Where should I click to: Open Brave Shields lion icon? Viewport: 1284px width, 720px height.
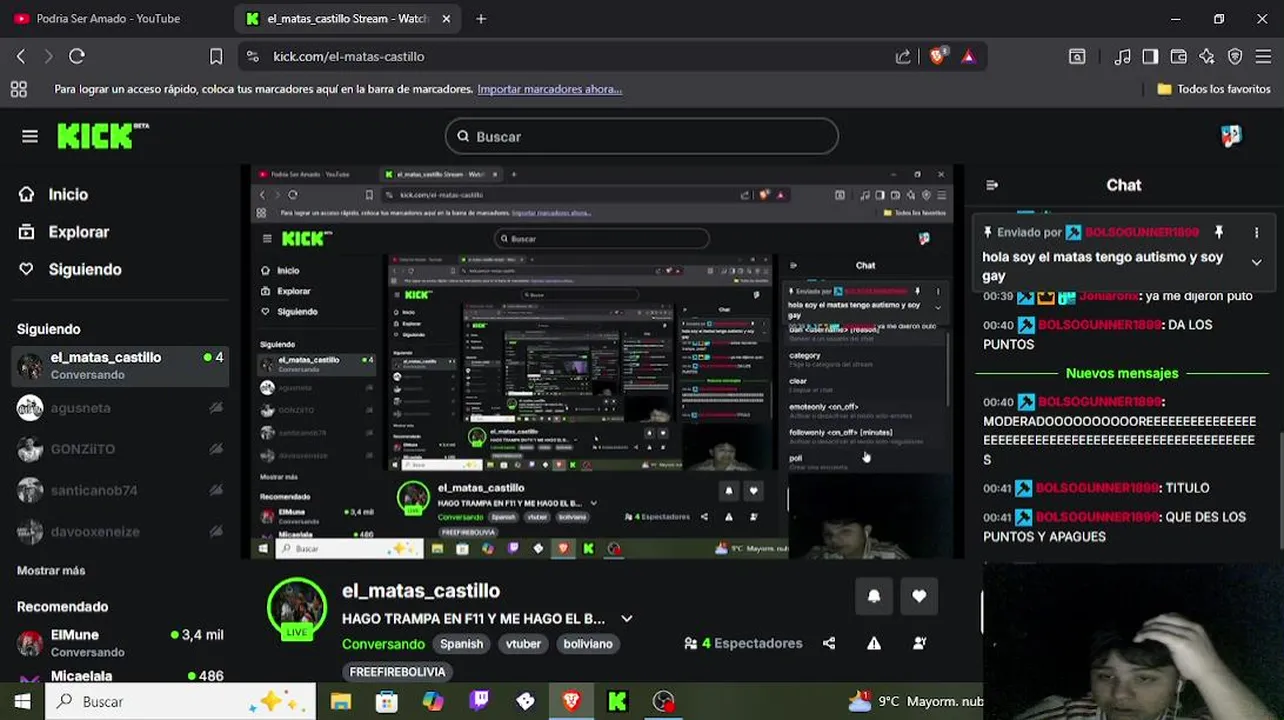click(x=937, y=57)
